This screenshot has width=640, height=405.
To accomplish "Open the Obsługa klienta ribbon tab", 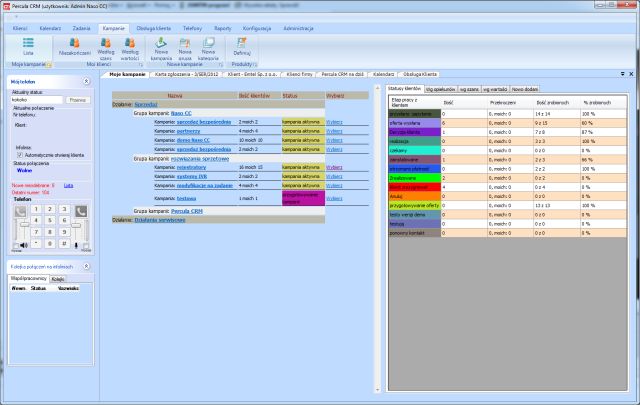I will coord(153,29).
